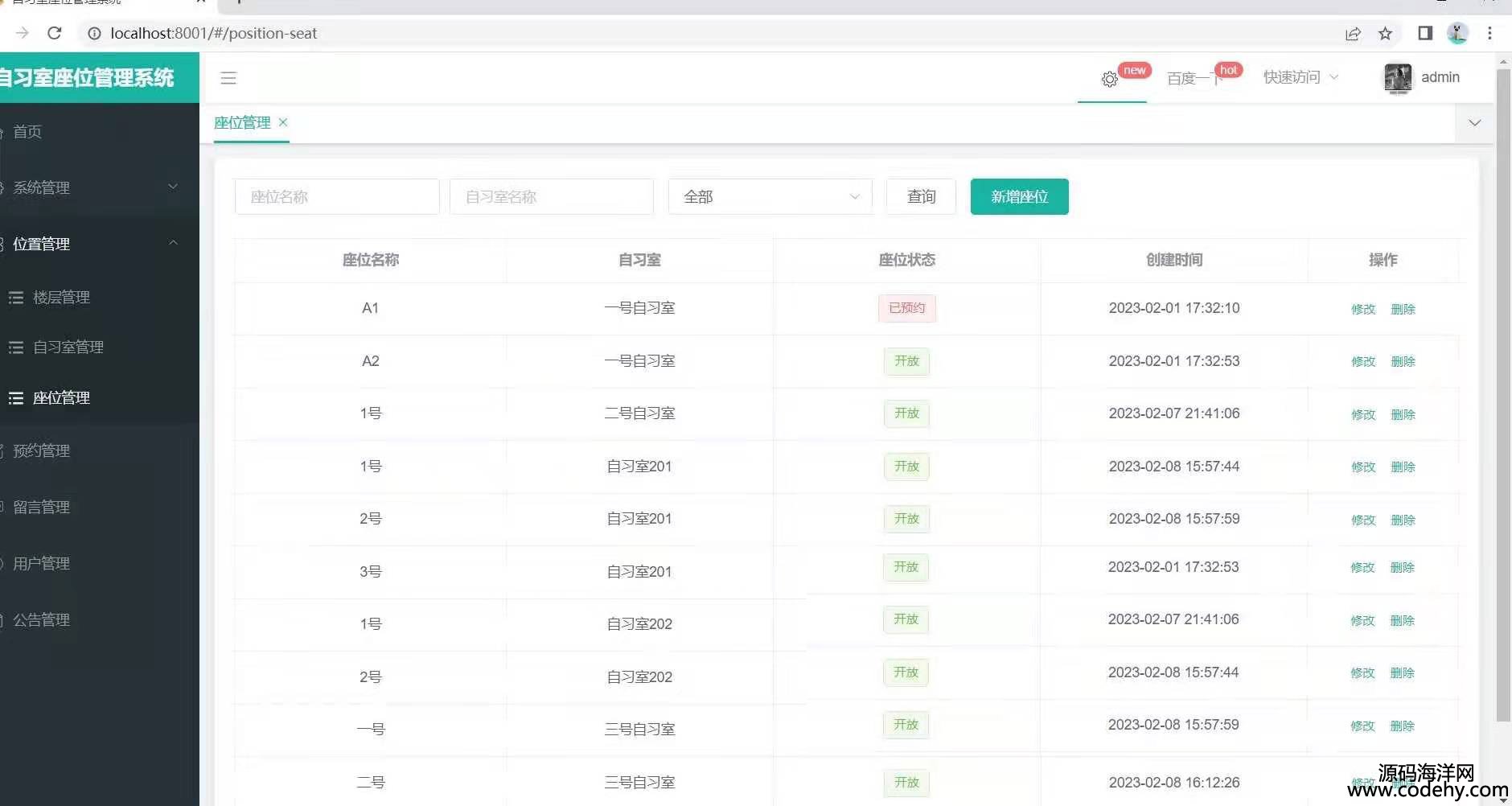Click the 三号自习室 cell in 二号 row
This screenshot has height=806, width=1512.
[x=639, y=783]
